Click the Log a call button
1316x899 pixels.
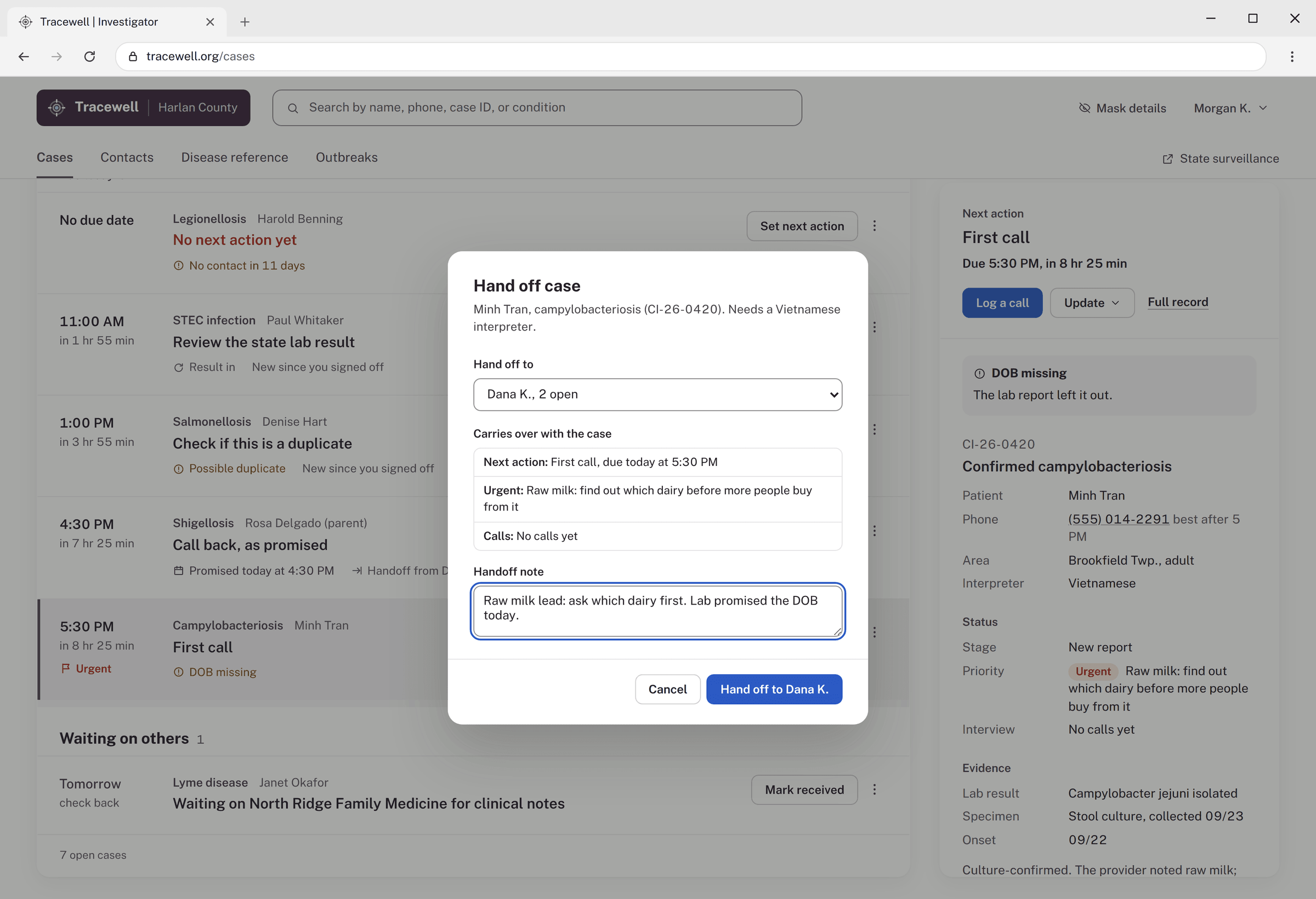1002,303
